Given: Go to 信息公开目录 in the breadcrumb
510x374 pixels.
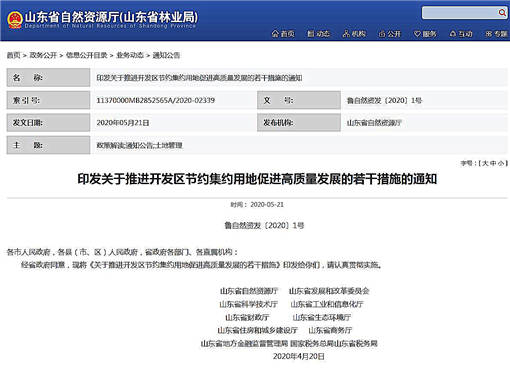Looking at the screenshot, I should point(87,55).
